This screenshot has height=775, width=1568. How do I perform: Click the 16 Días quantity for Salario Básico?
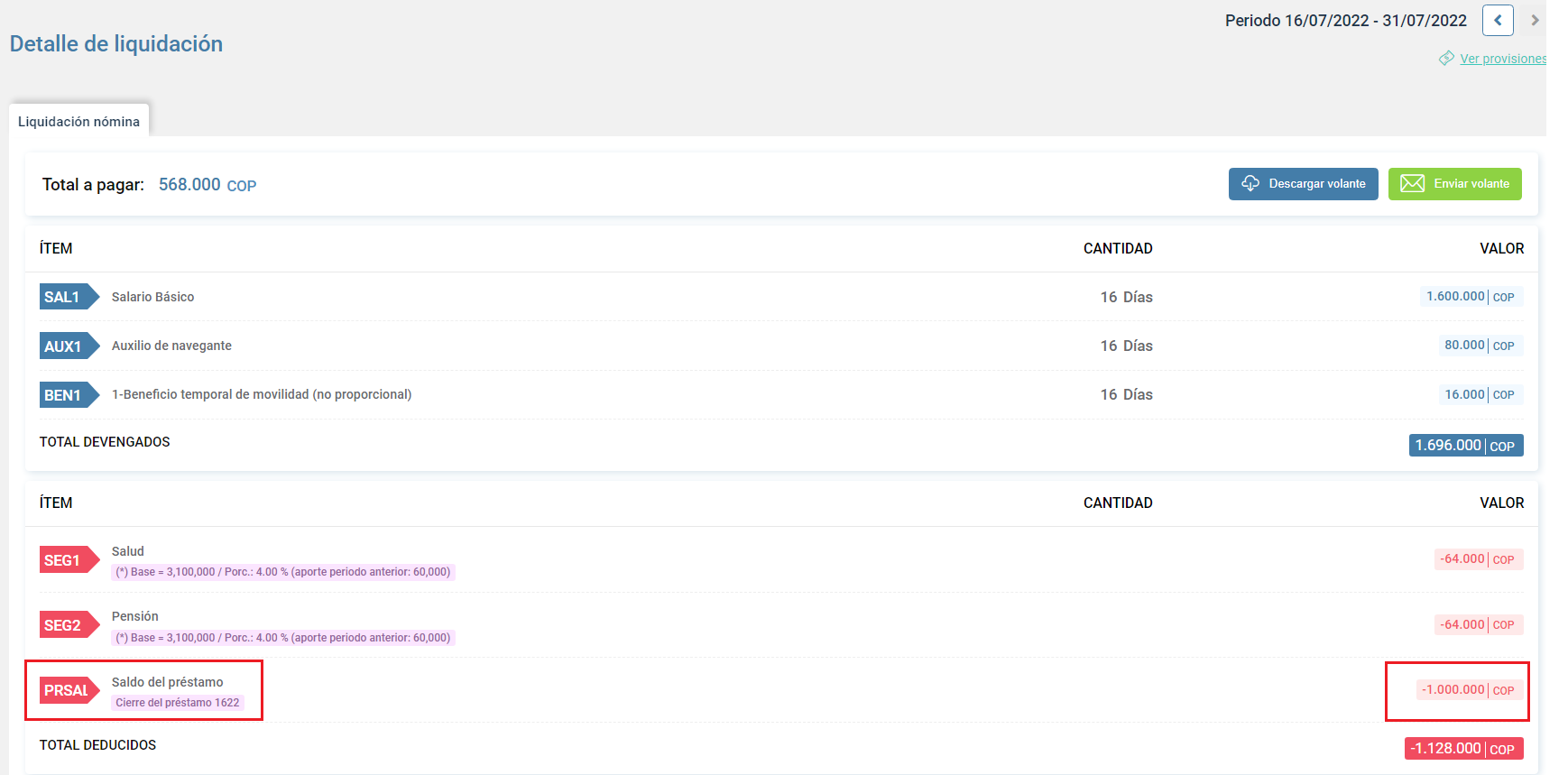pyautogui.click(x=1126, y=297)
